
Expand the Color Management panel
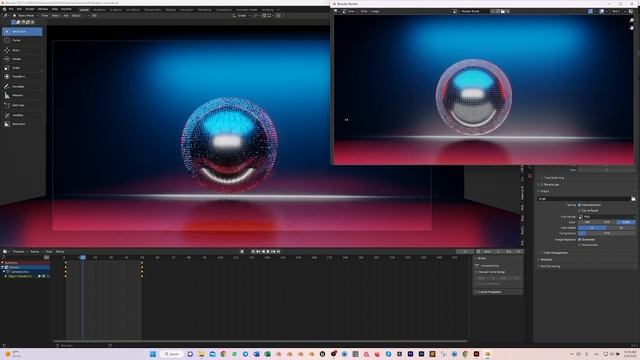click(555, 253)
